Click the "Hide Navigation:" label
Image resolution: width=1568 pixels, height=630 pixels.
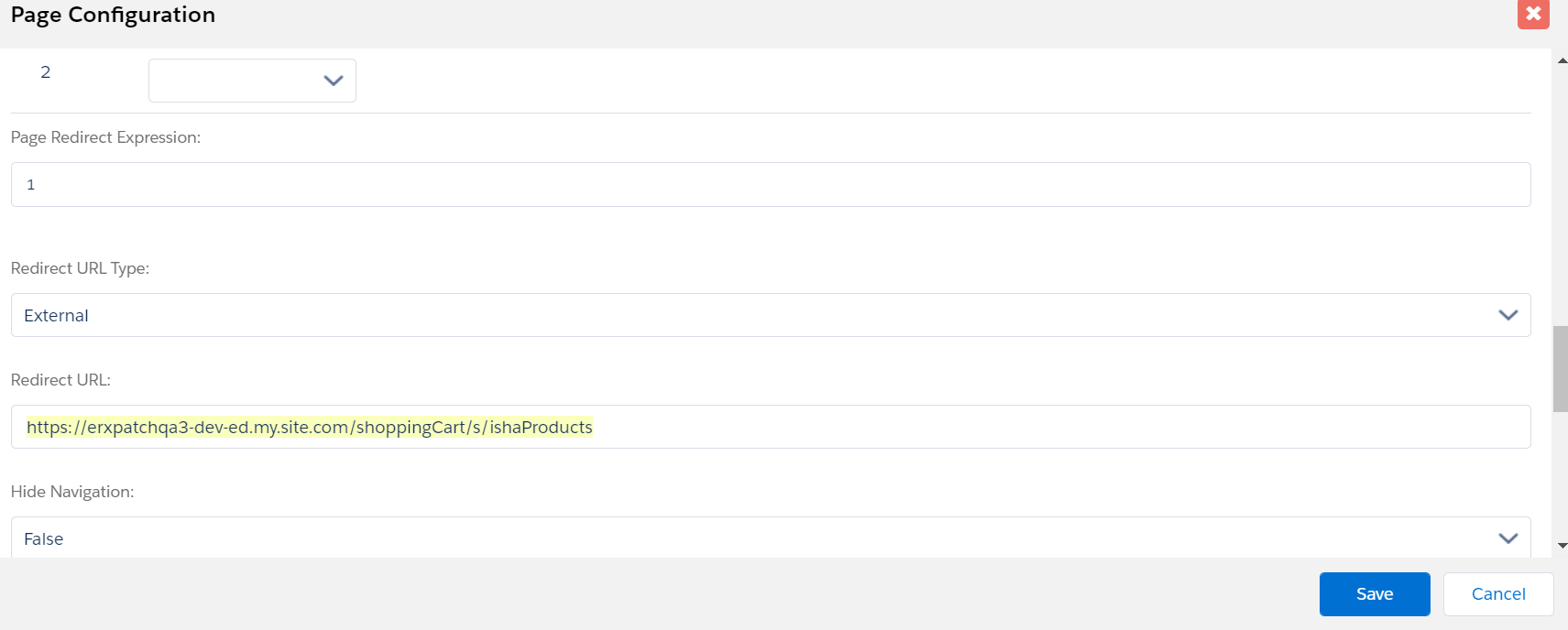click(x=72, y=492)
